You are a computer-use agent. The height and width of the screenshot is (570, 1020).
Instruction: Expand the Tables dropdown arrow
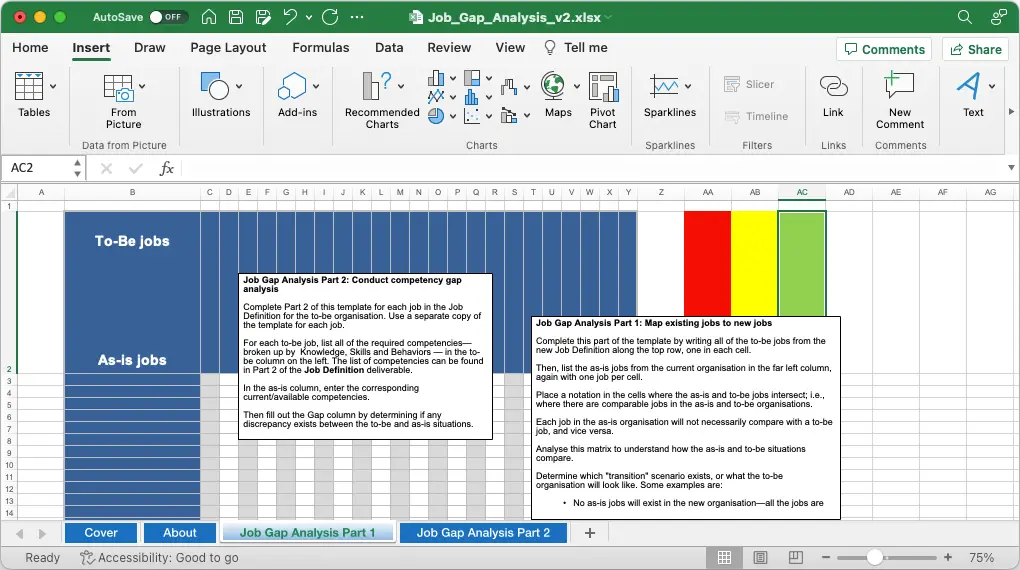pyautogui.click(x=53, y=86)
